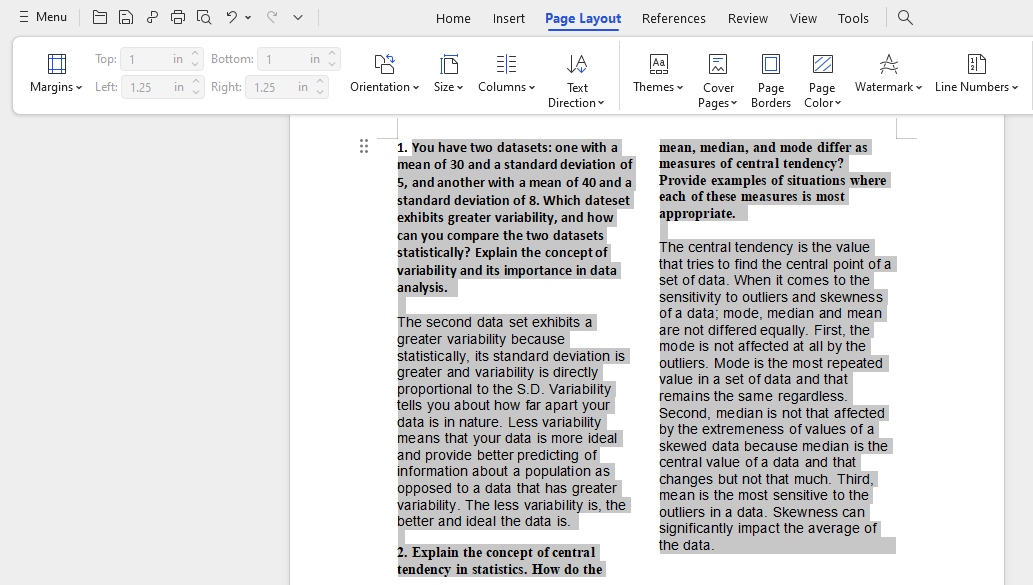Screen dimensions: 1033x585
Task: Open print preview
Action: pyautogui.click(x=204, y=17)
